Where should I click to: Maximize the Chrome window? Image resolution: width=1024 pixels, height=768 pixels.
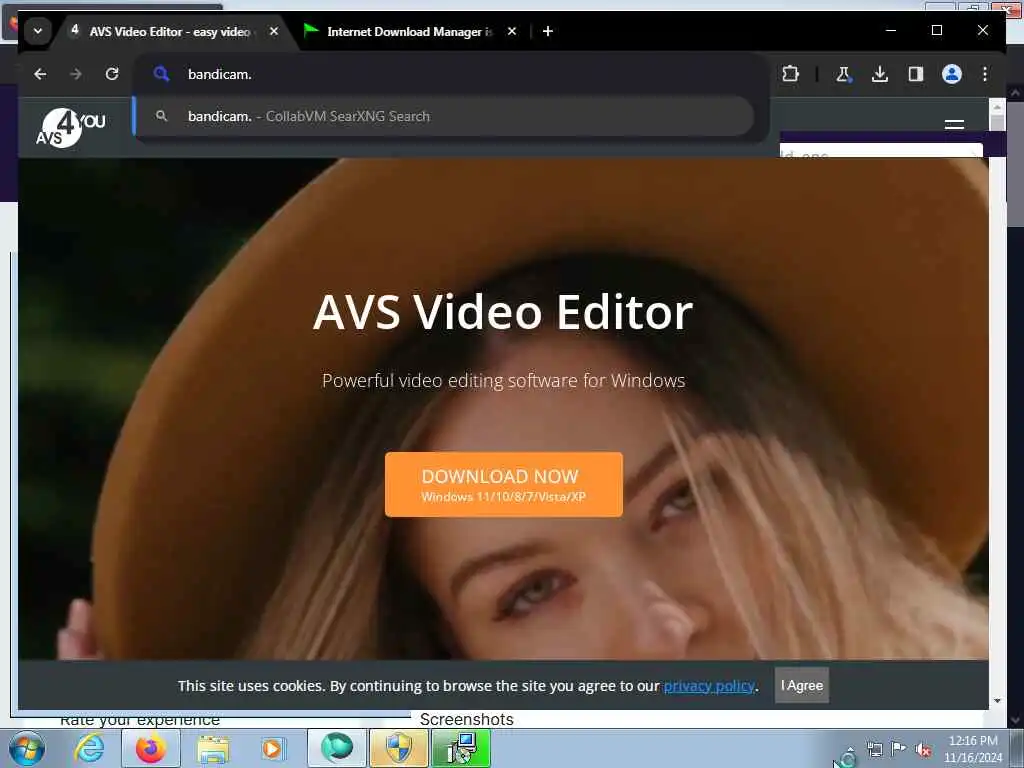936,31
